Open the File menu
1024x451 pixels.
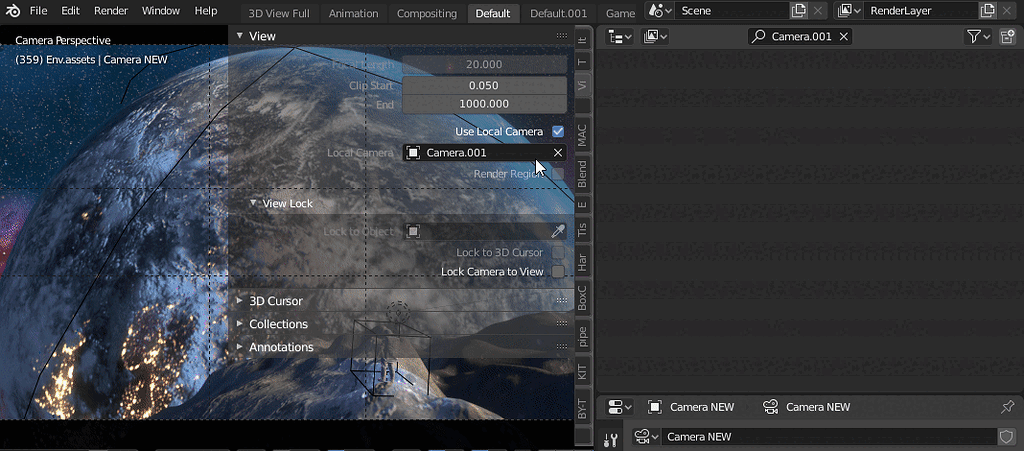(39, 11)
